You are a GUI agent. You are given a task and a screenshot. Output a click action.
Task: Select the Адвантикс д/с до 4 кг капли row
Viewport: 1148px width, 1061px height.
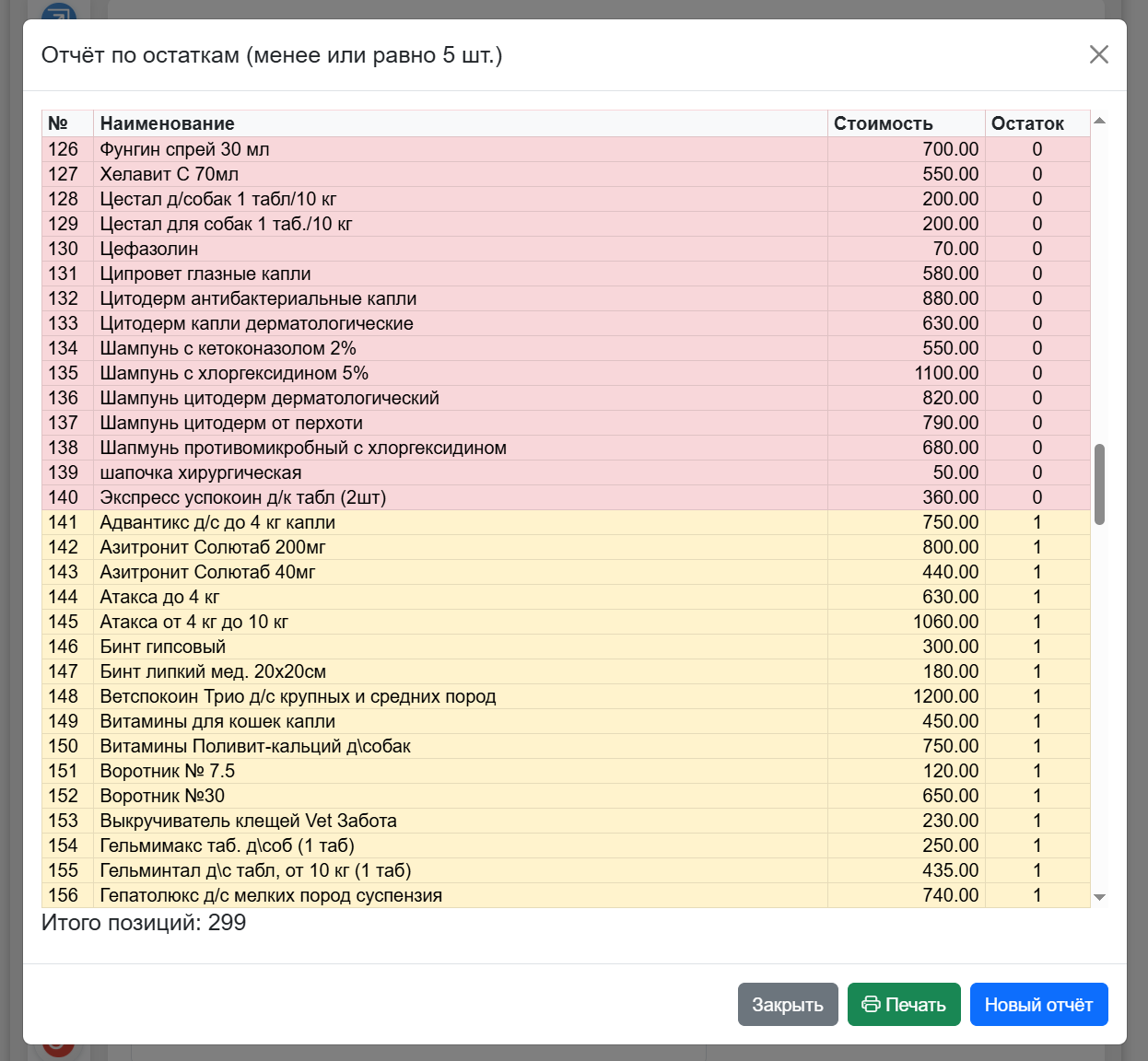[566, 522]
